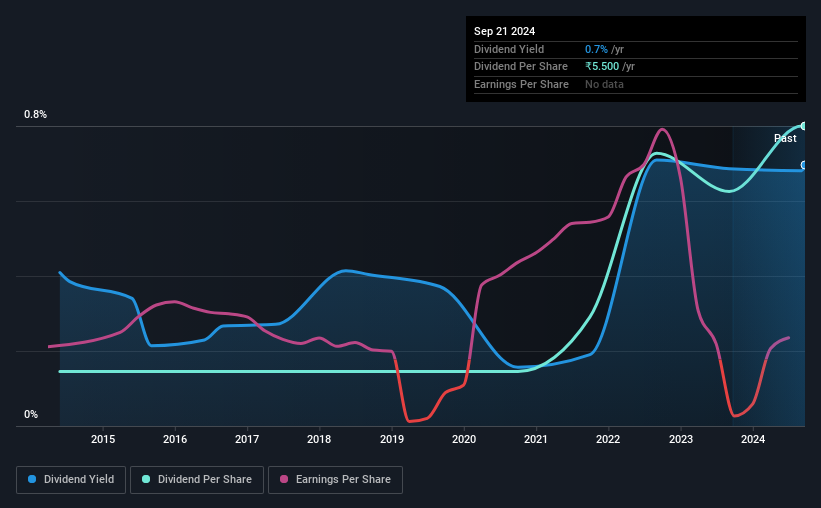Click the 2021 x-axis label
Image resolution: width=821 pixels, height=508 pixels.
tap(536, 439)
